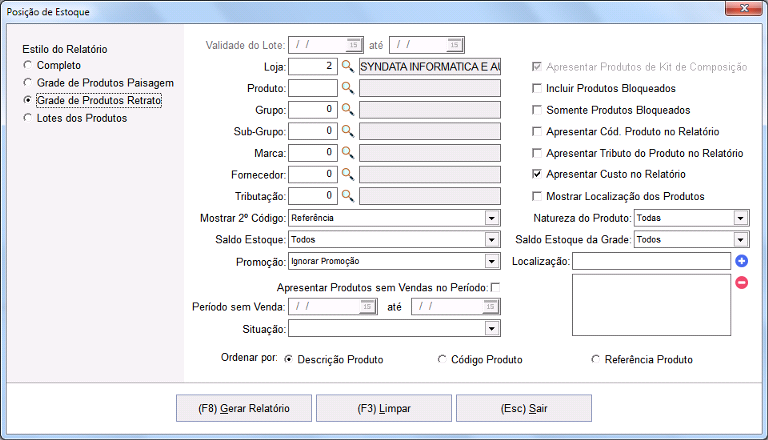Open the Tributação search magnifier icon
This screenshot has height=440, width=768.
point(348,196)
